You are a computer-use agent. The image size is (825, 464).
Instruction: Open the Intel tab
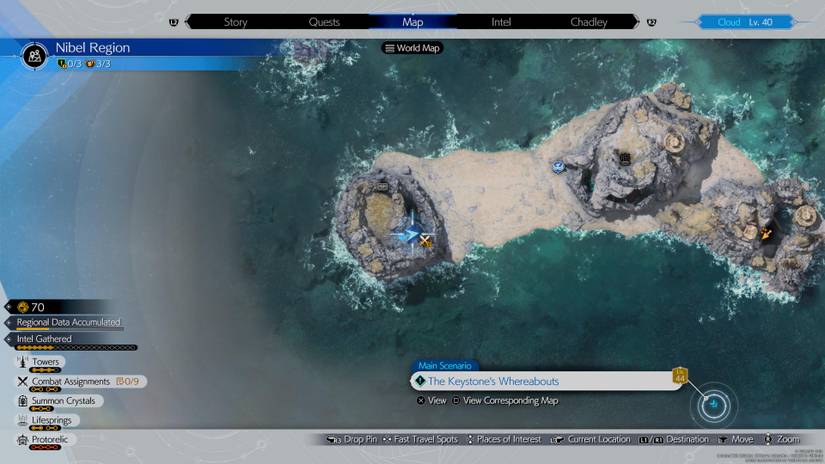[501, 22]
